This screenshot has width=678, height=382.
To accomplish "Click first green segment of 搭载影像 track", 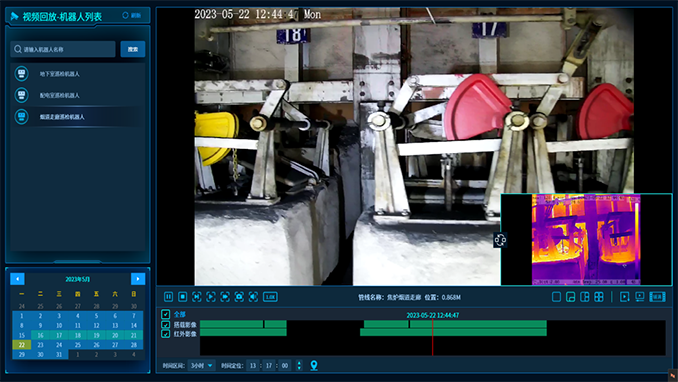I will coord(231,324).
